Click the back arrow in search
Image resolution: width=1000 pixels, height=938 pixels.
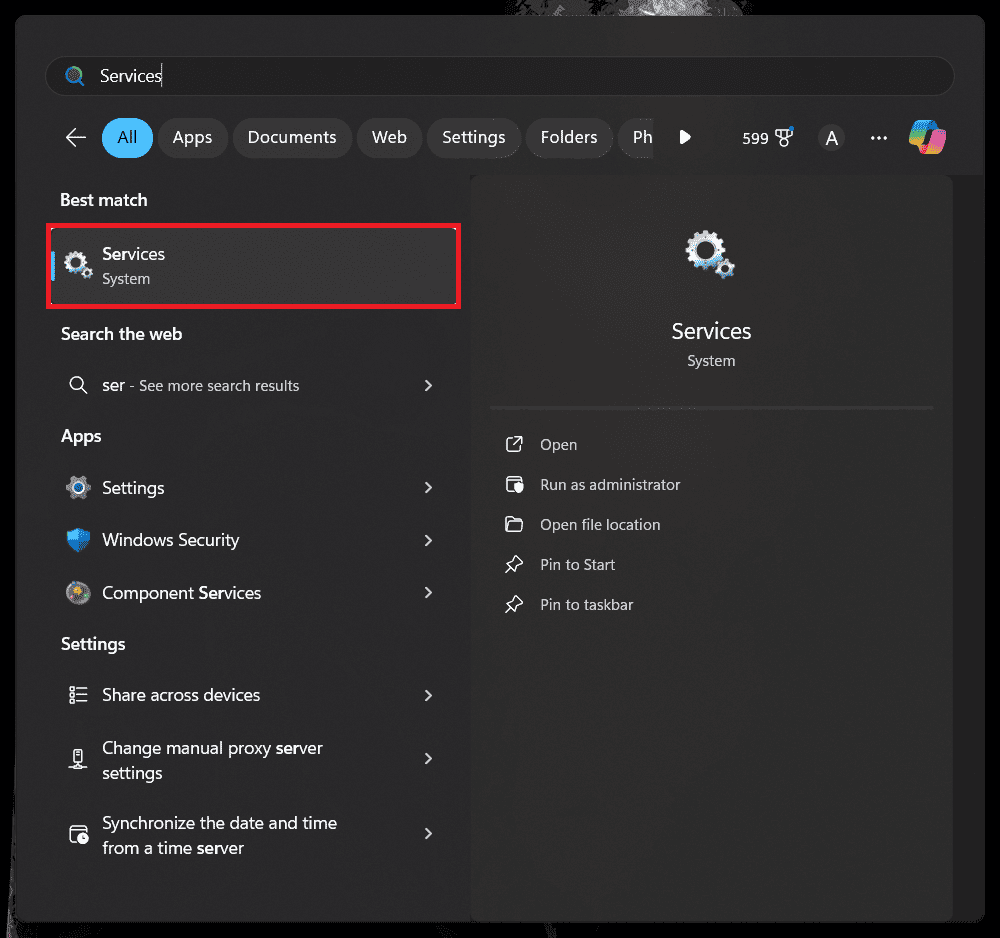[76, 138]
